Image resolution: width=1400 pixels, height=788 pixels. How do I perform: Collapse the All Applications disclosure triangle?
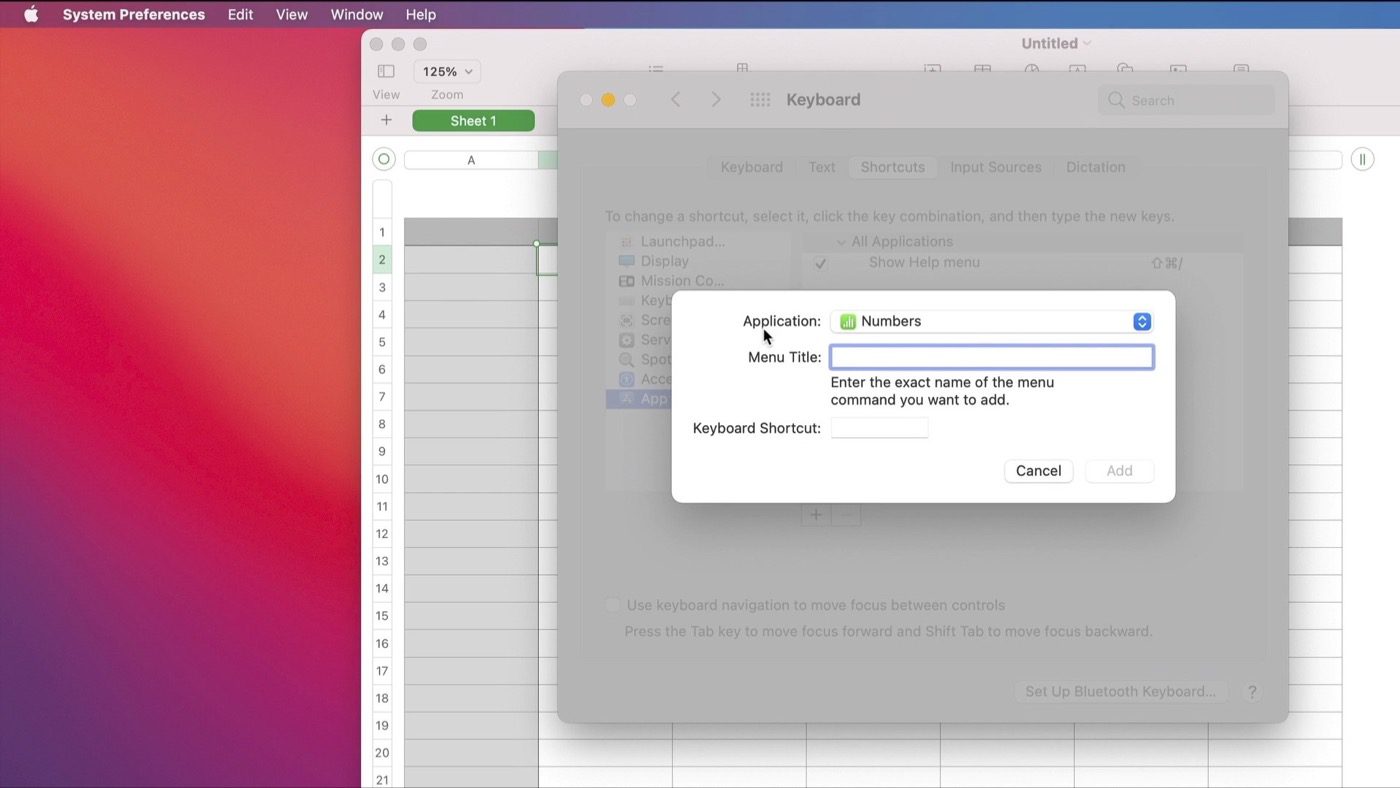[x=841, y=242]
